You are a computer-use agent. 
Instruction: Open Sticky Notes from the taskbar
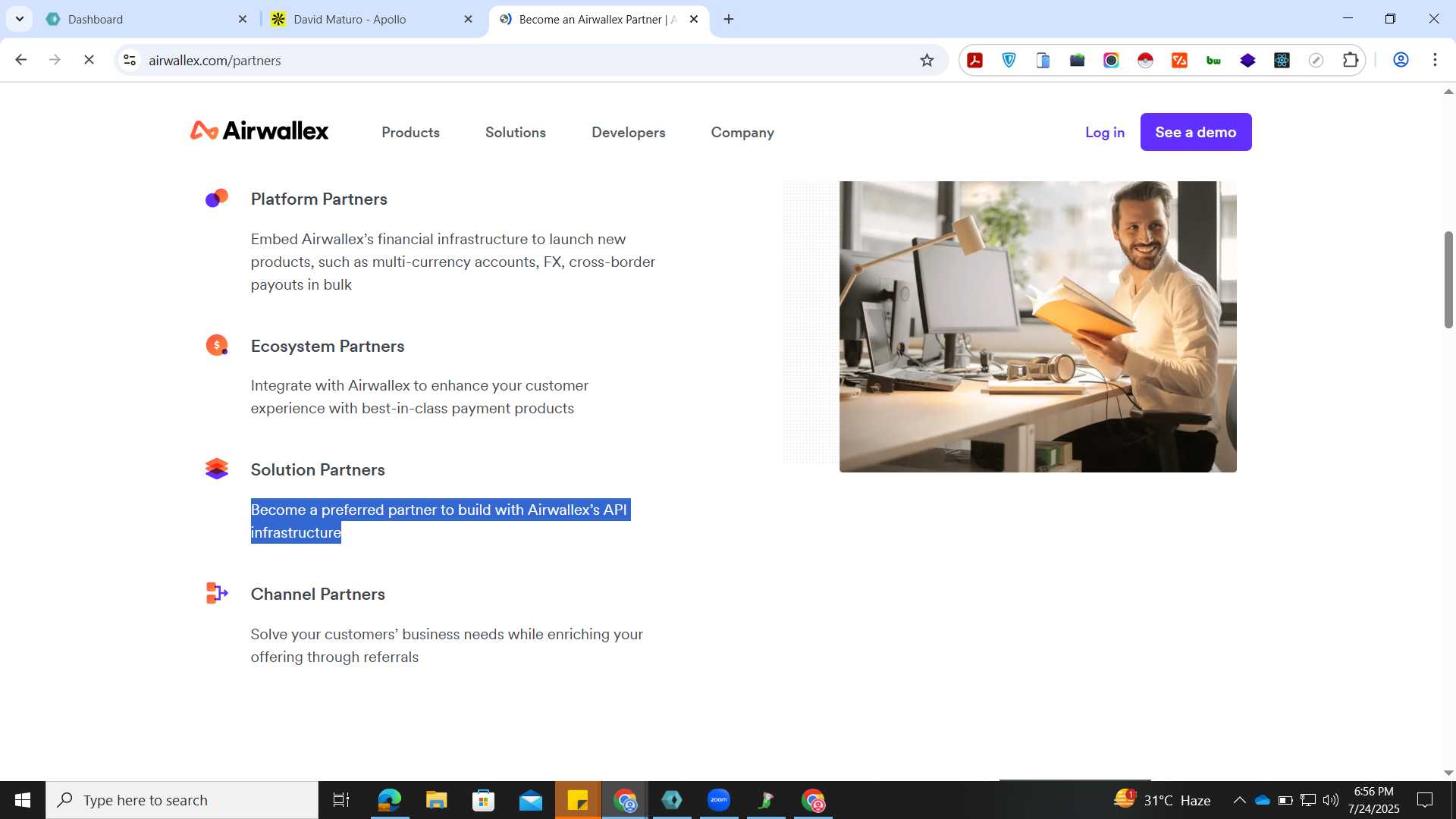pos(578,800)
